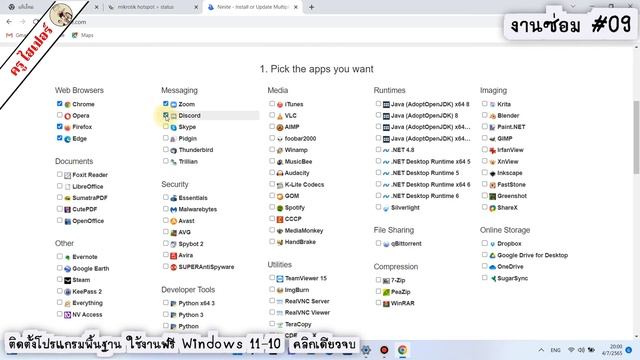Image resolution: width=640 pixels, height=360 pixels.
Task: Click the Firefox app icon
Action: click(x=68, y=127)
